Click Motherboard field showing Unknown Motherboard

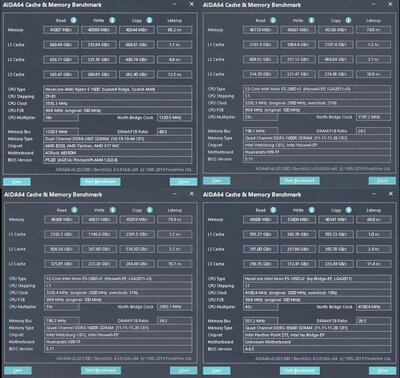317,342
